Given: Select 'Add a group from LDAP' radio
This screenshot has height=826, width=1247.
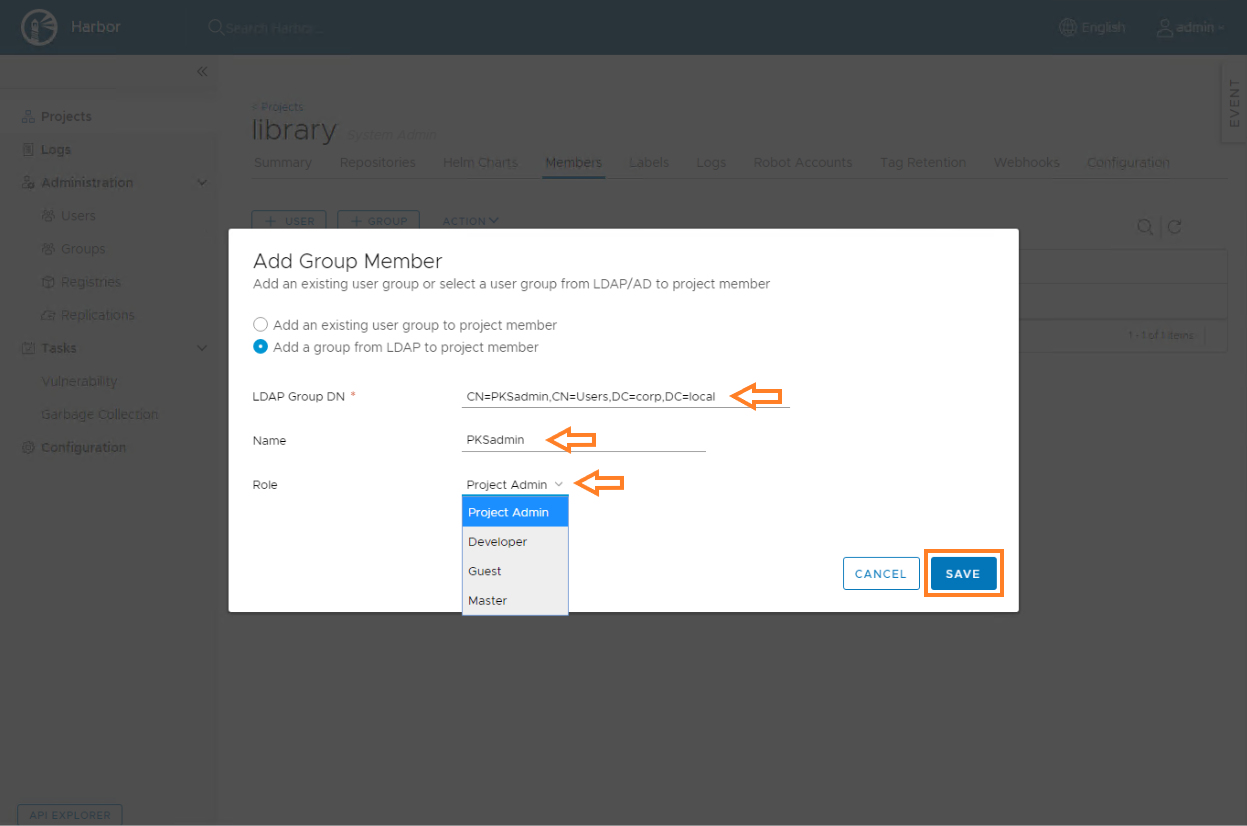Looking at the screenshot, I should pos(261,347).
